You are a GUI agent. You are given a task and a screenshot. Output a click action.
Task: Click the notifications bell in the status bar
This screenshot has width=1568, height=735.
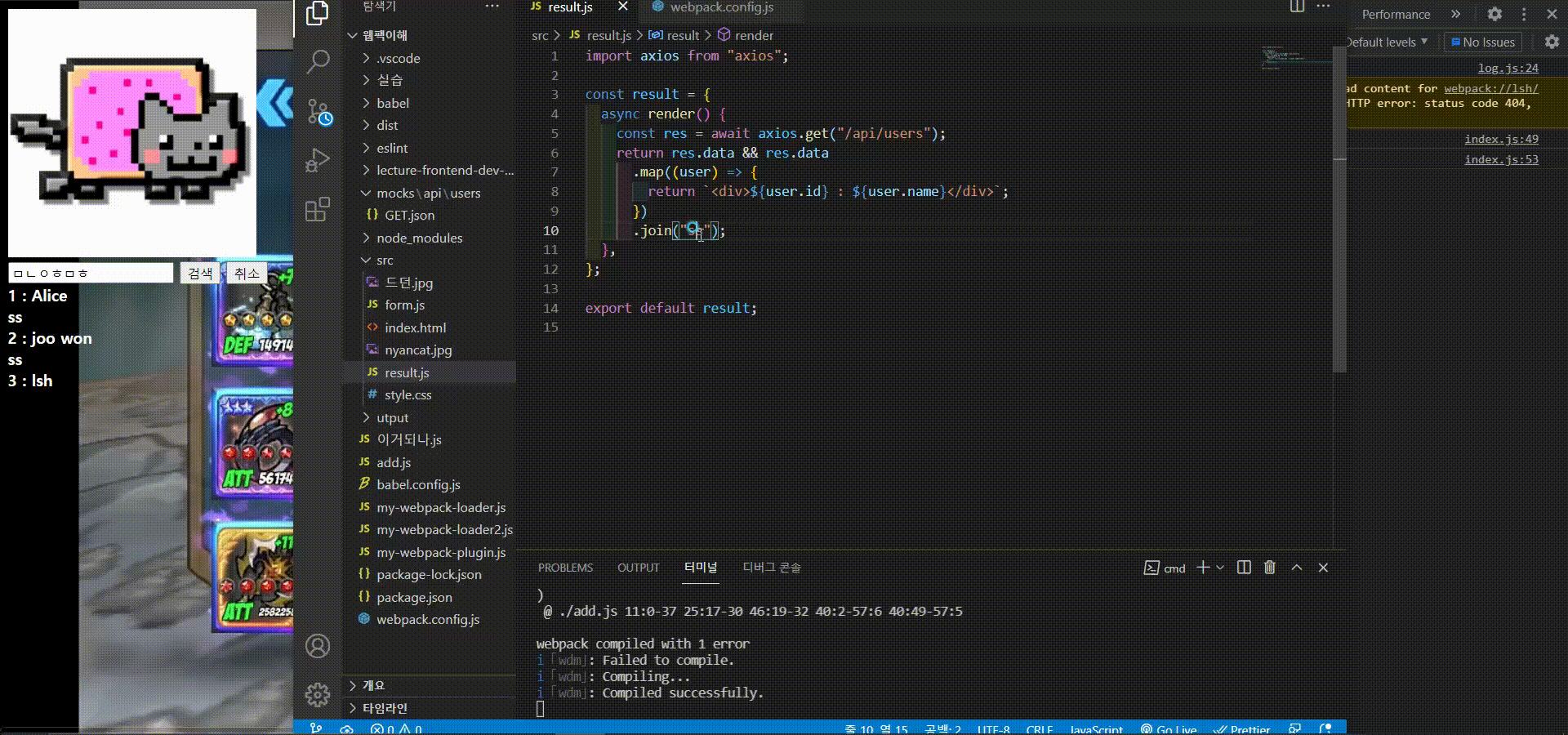pyautogui.click(x=1325, y=728)
